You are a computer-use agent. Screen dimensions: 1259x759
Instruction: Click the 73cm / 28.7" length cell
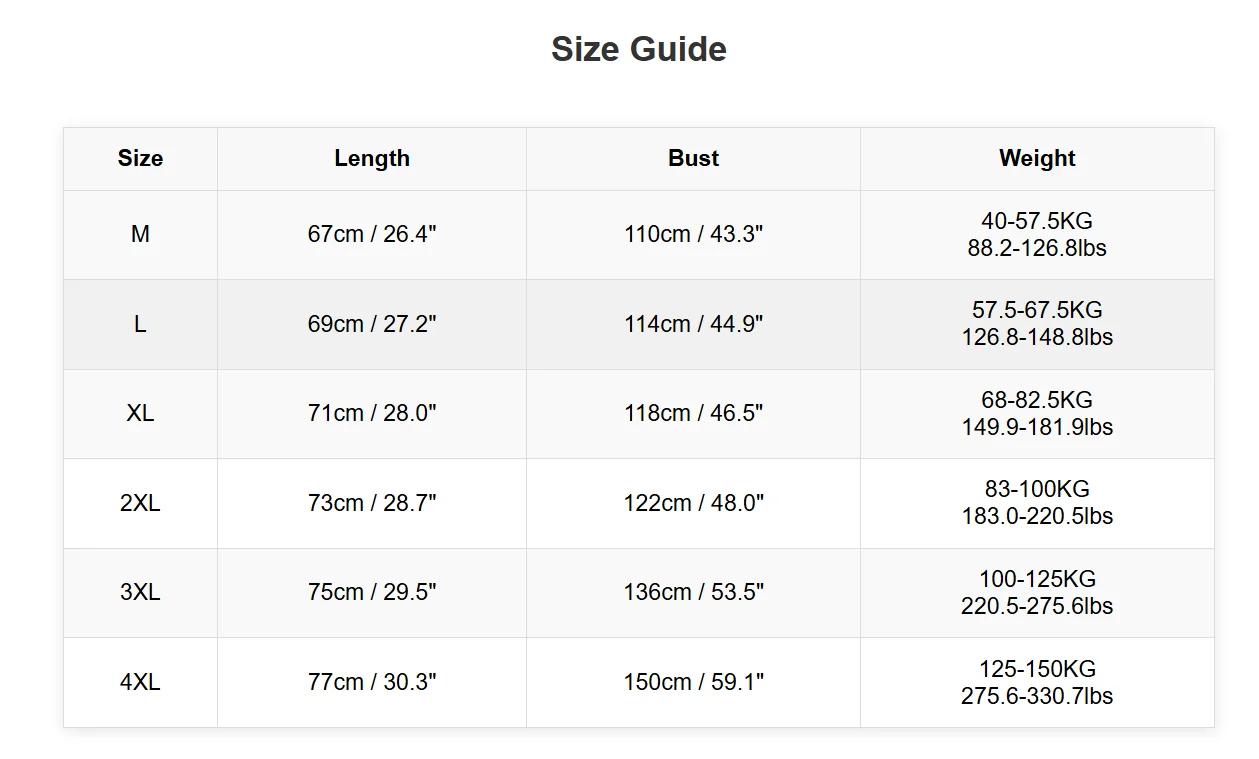[372, 503]
